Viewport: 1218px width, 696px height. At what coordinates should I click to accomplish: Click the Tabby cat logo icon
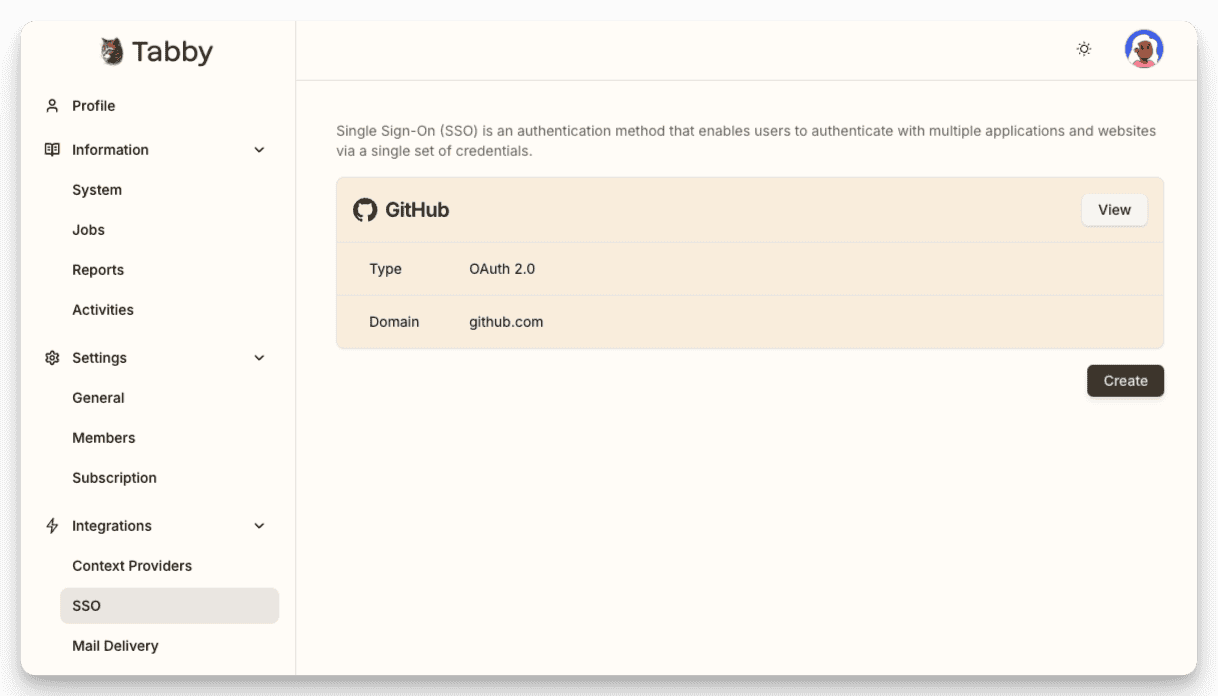[x=112, y=52]
